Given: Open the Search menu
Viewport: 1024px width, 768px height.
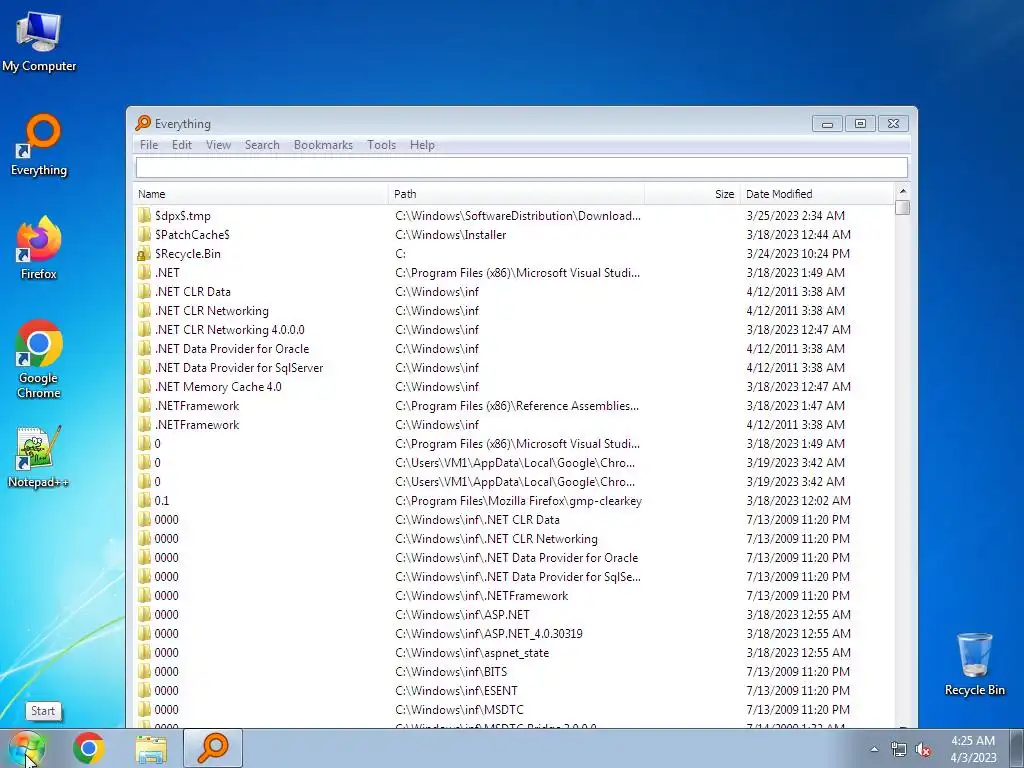Looking at the screenshot, I should coord(262,145).
